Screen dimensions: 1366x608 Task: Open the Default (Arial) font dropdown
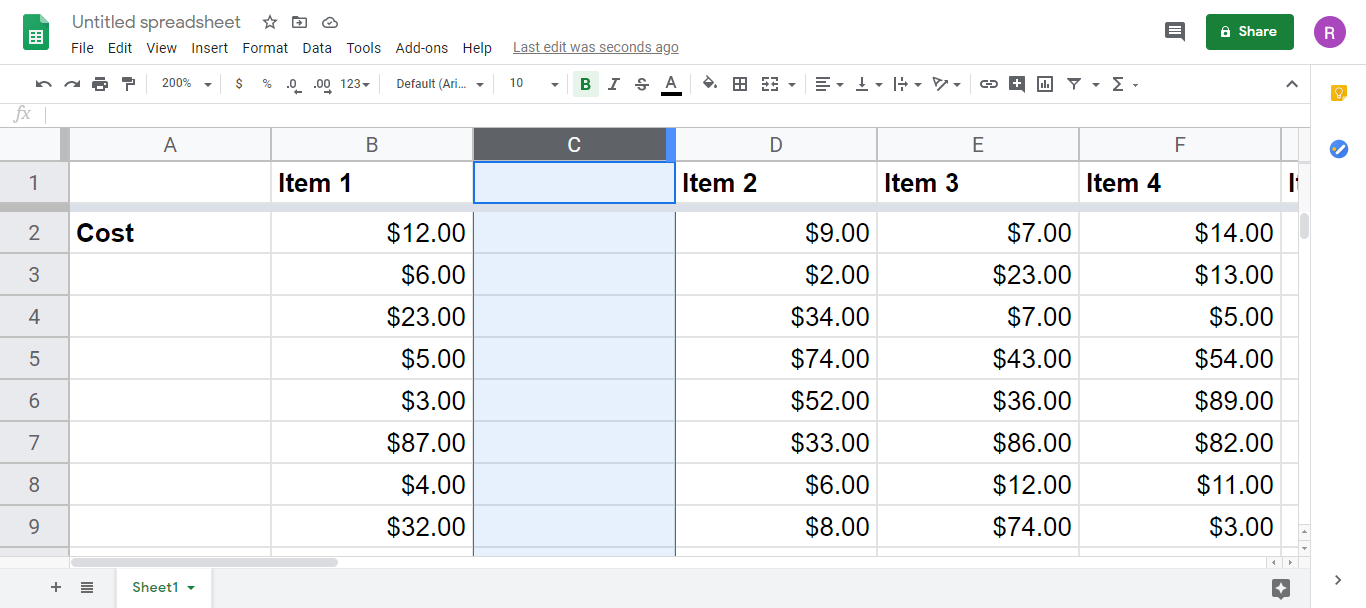[x=440, y=84]
